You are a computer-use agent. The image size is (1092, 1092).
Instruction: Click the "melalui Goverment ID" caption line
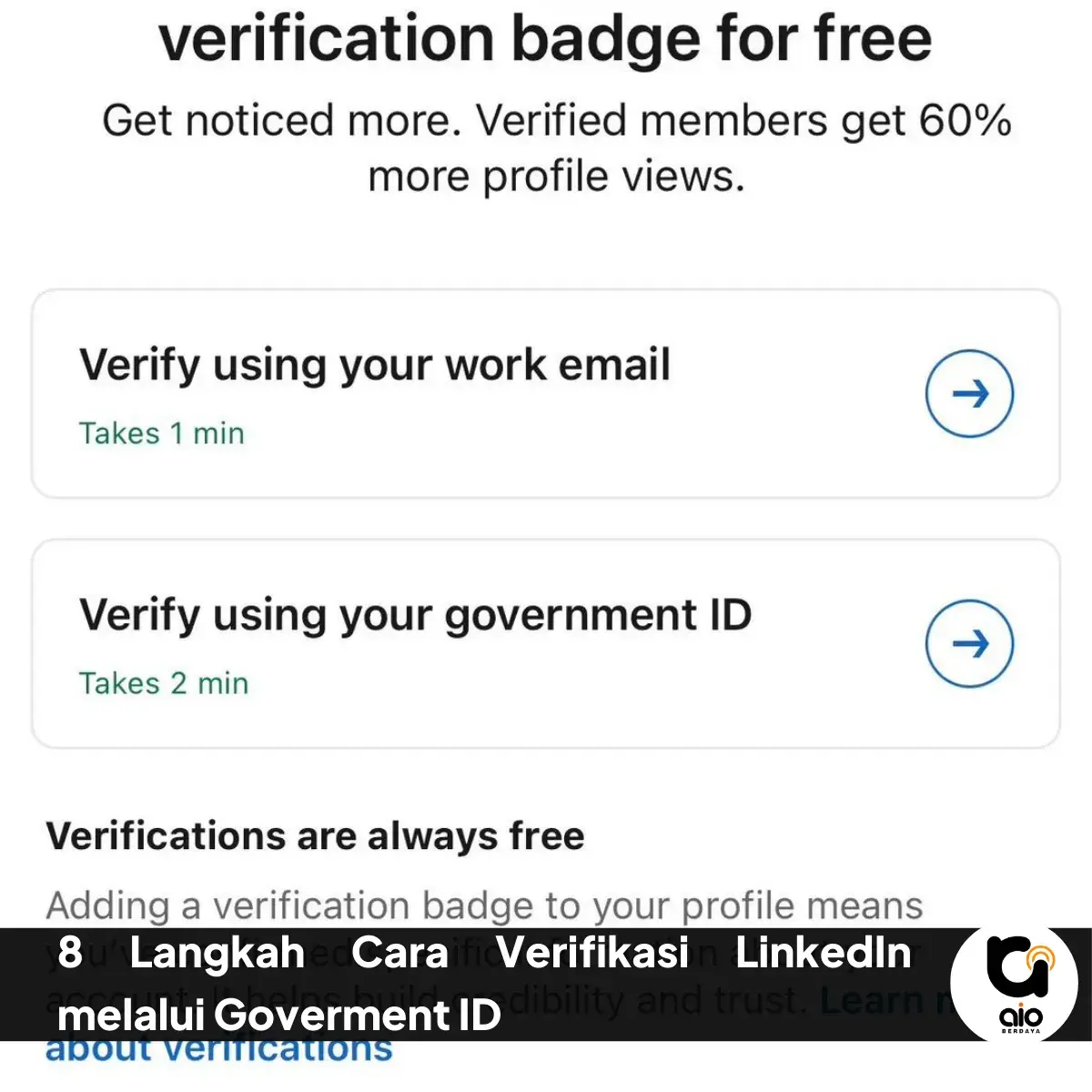point(278,1014)
